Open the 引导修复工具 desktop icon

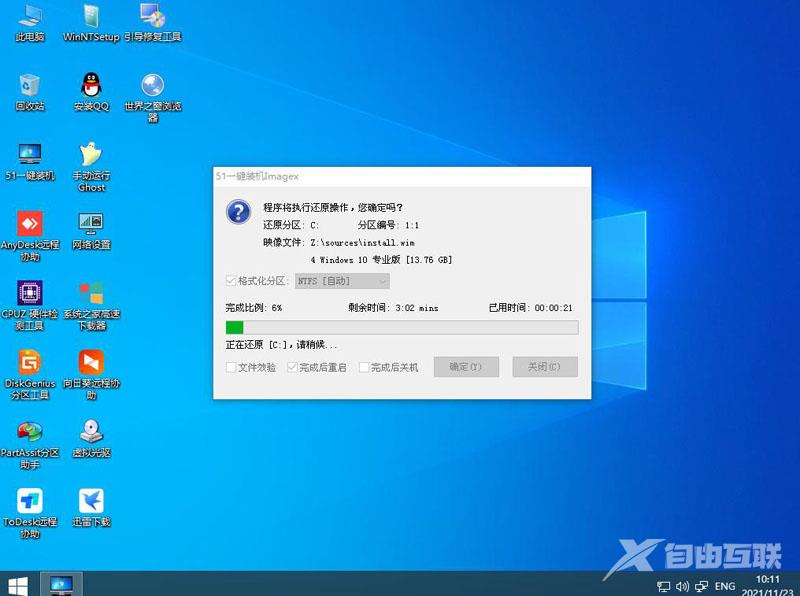[153, 23]
